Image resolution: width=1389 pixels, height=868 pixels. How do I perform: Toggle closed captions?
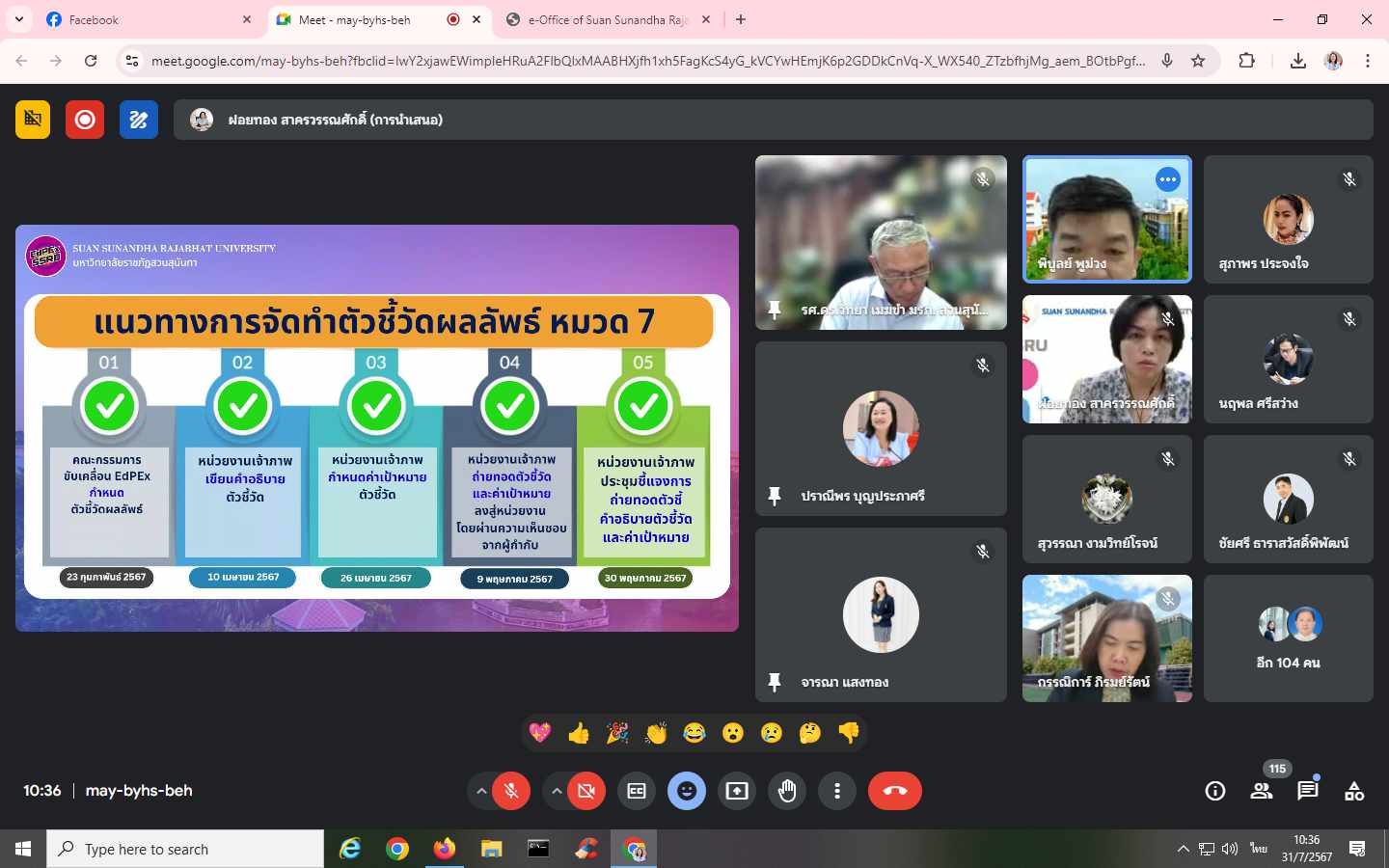tap(637, 791)
